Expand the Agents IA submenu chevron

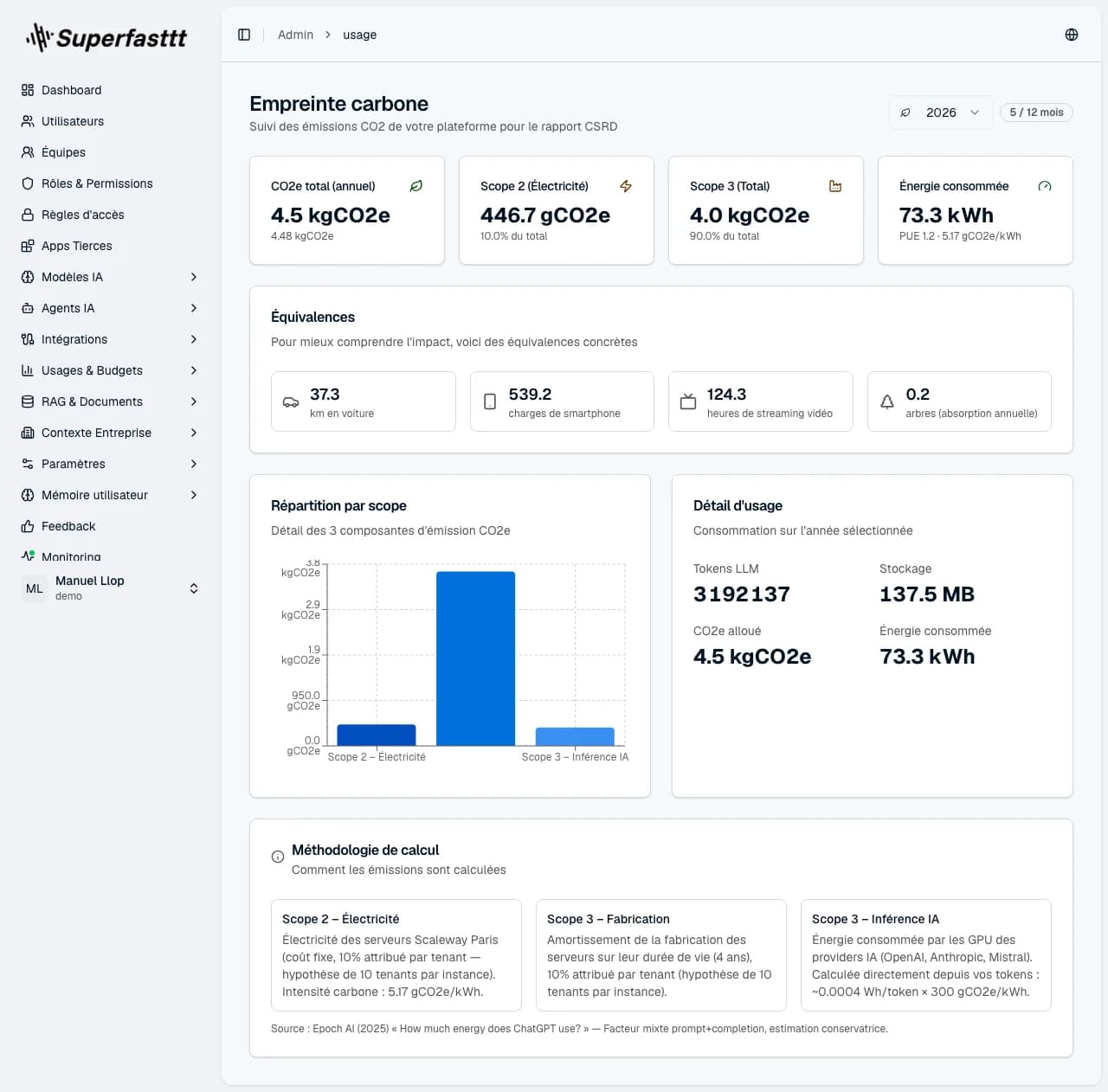pos(194,308)
